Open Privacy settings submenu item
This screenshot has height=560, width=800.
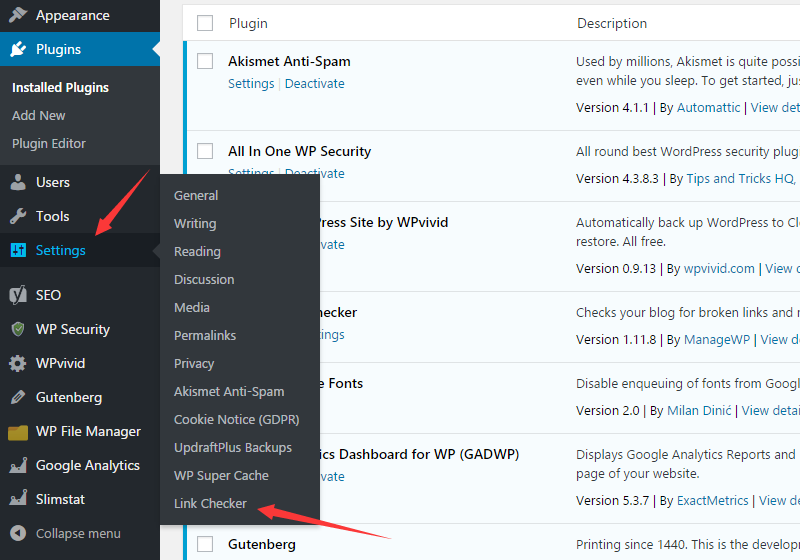(x=194, y=364)
